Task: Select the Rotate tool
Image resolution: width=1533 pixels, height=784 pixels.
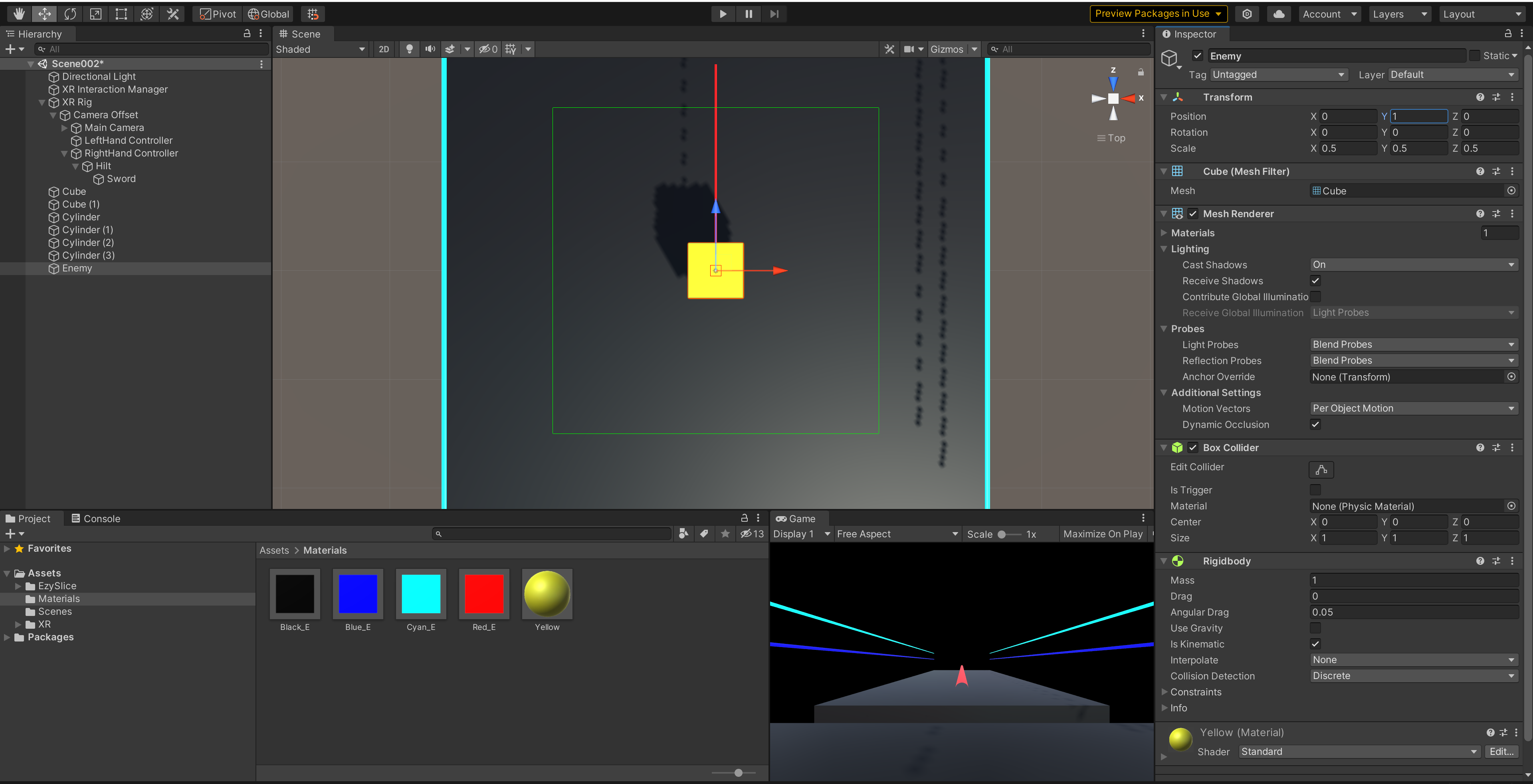Action: pos(70,14)
